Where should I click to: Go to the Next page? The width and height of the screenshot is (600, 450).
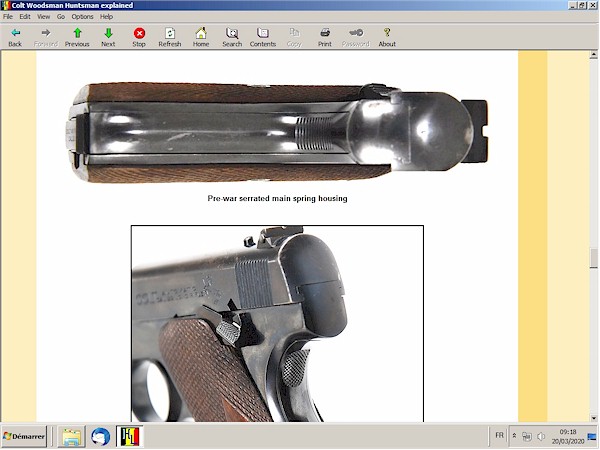click(108, 37)
